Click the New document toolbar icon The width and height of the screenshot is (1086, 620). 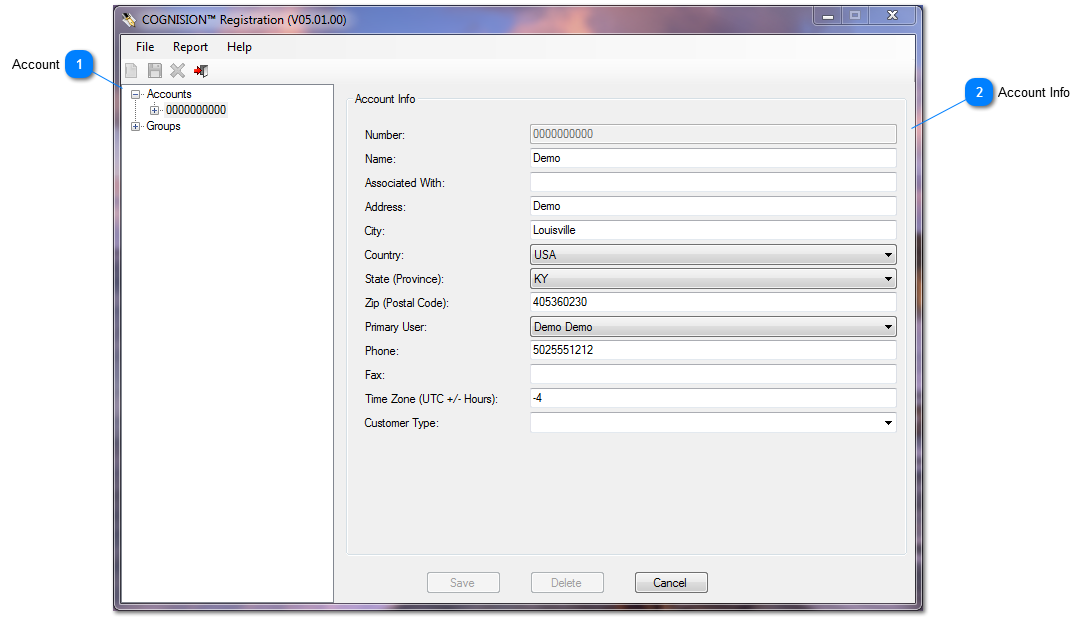point(131,71)
